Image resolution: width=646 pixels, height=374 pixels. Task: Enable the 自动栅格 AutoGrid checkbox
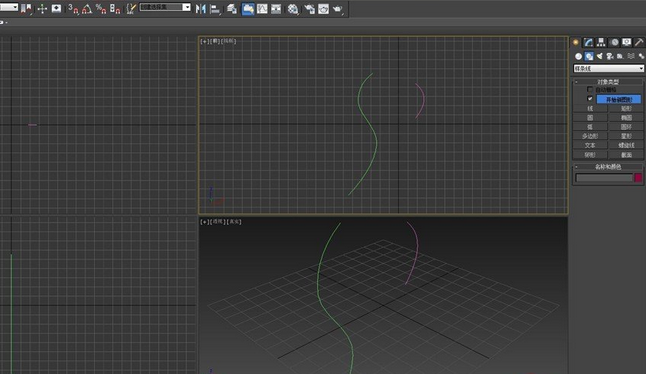[x=590, y=89]
